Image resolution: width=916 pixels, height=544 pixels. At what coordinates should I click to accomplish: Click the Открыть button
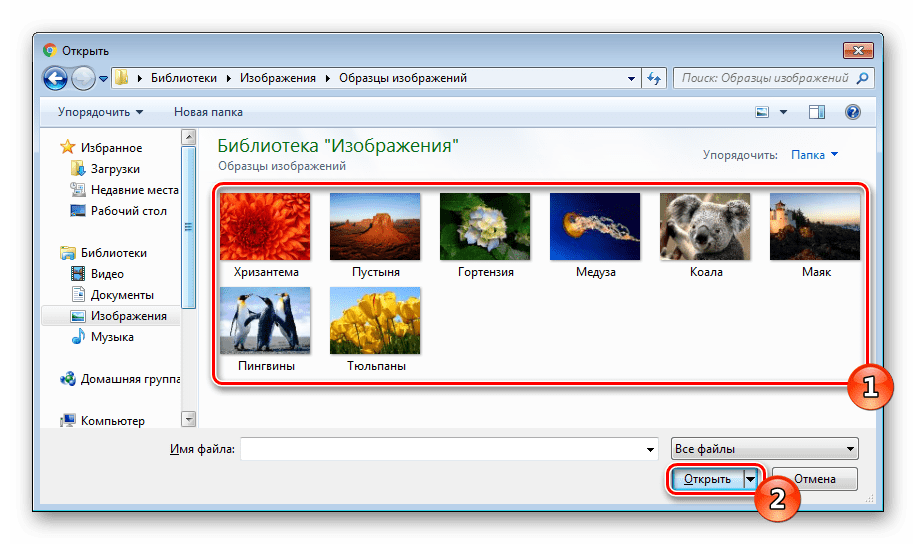coord(707,479)
